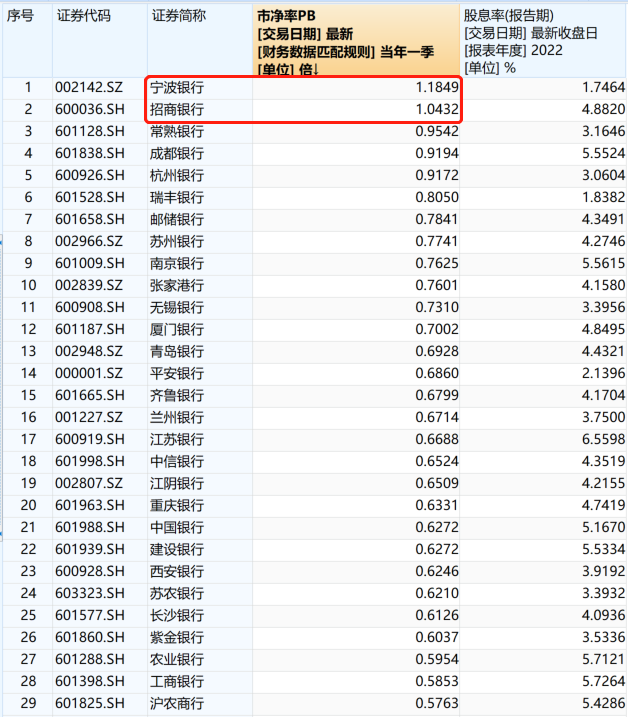Select code 002948.SZ

(x=89, y=351)
